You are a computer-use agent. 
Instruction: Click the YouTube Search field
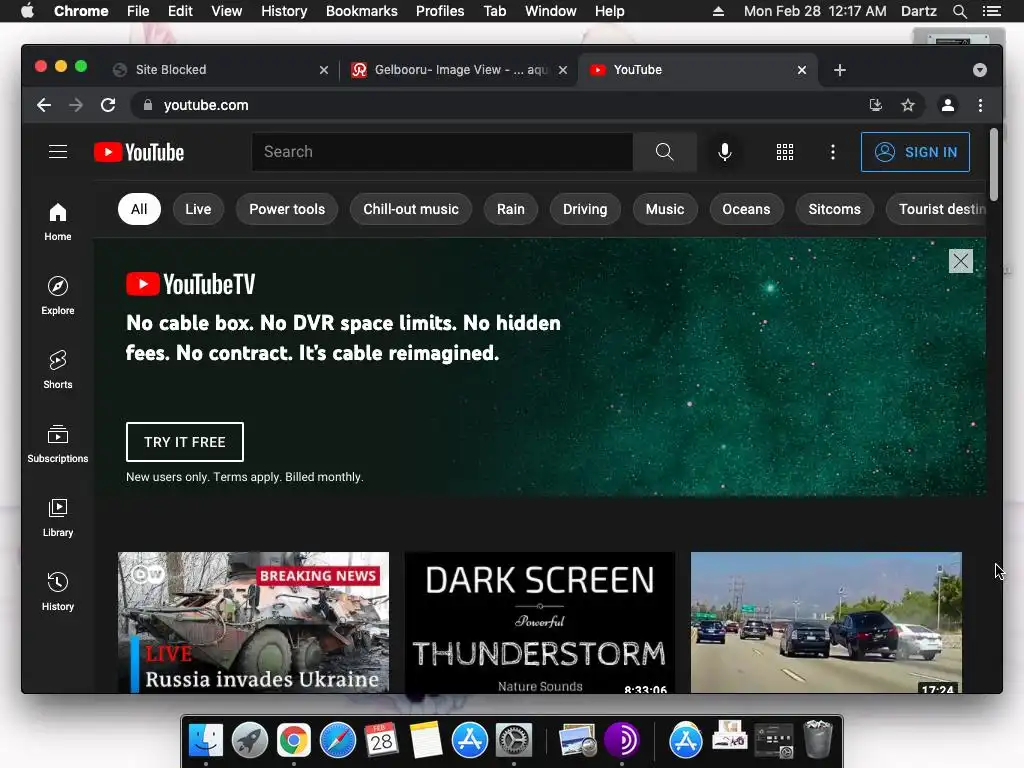tap(442, 152)
